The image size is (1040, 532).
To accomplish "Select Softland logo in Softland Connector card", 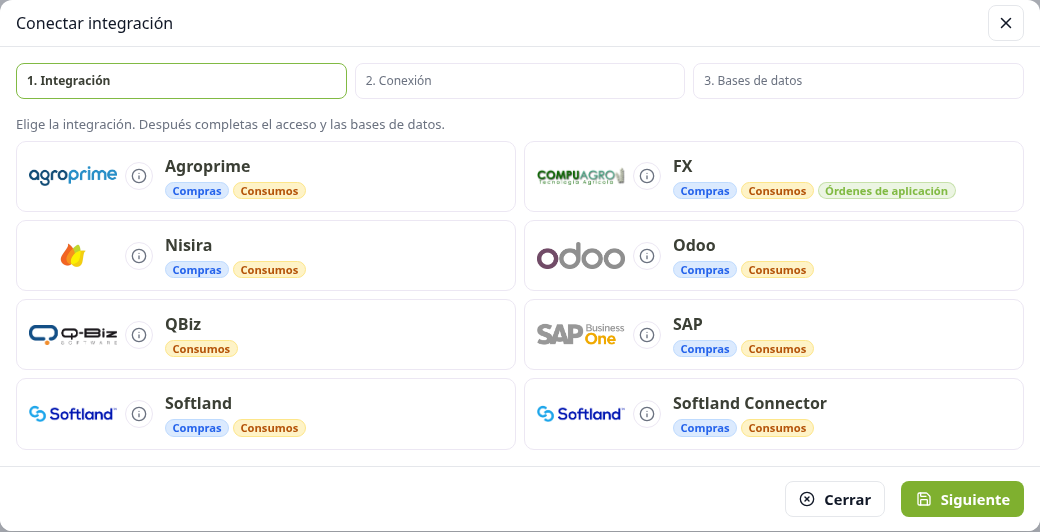I will (x=581, y=414).
